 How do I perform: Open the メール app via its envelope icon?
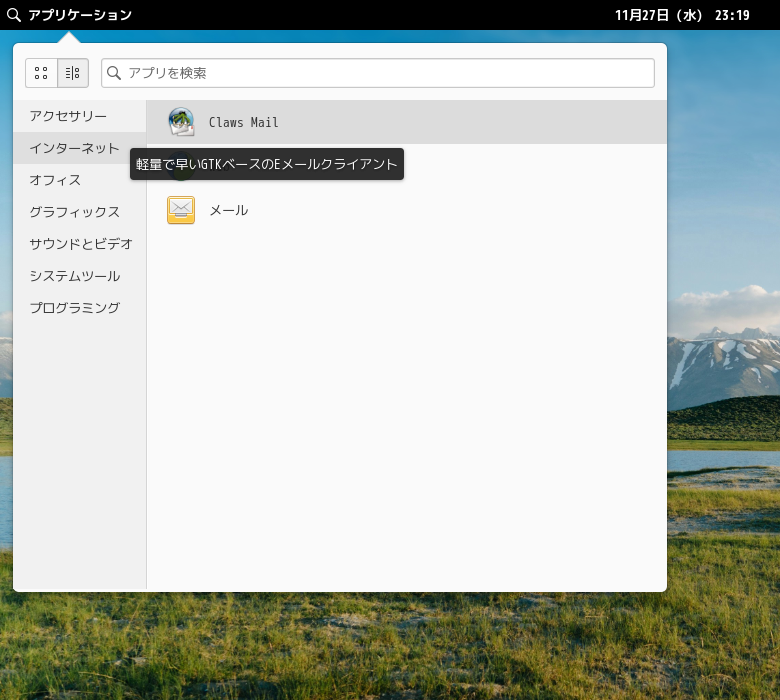(x=181, y=210)
